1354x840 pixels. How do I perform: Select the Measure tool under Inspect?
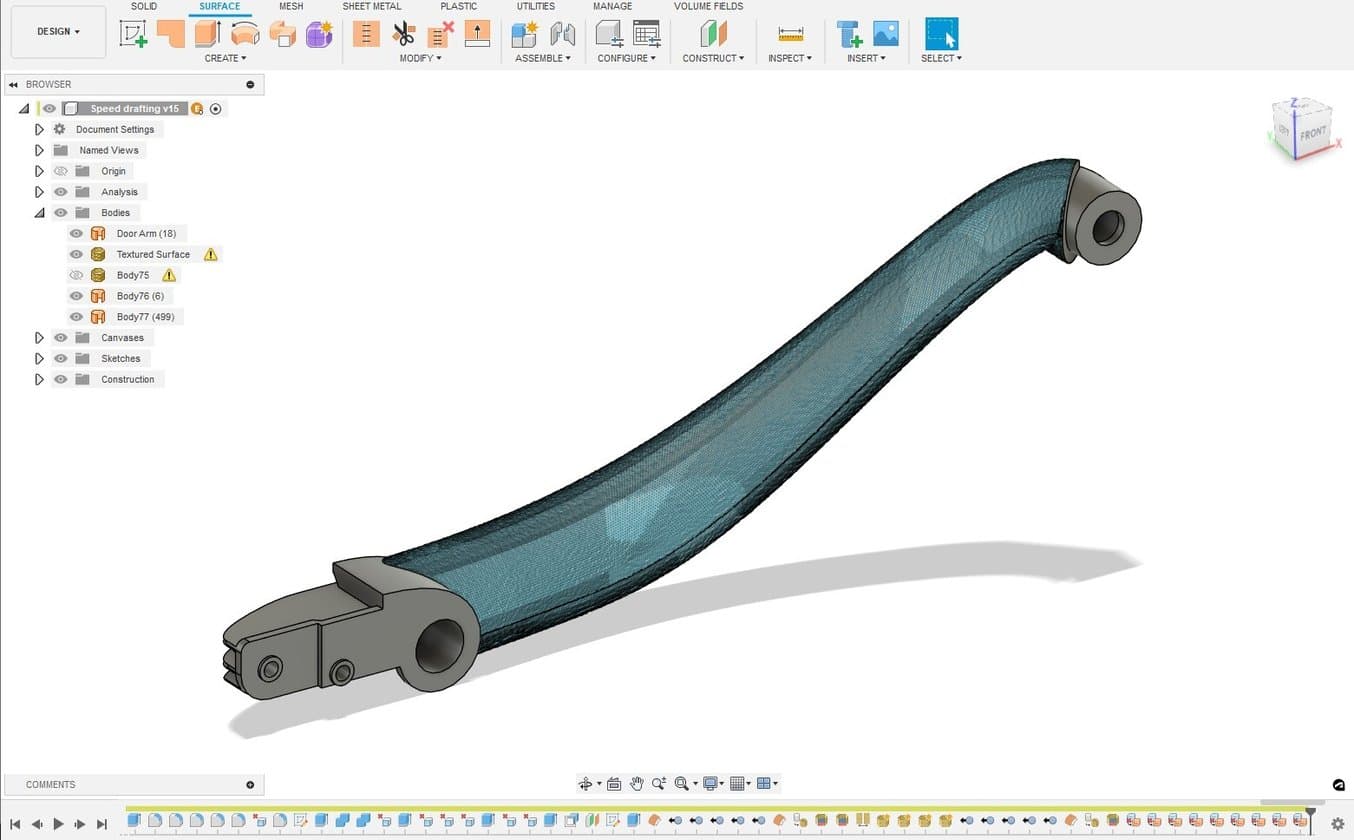pyautogui.click(x=789, y=33)
